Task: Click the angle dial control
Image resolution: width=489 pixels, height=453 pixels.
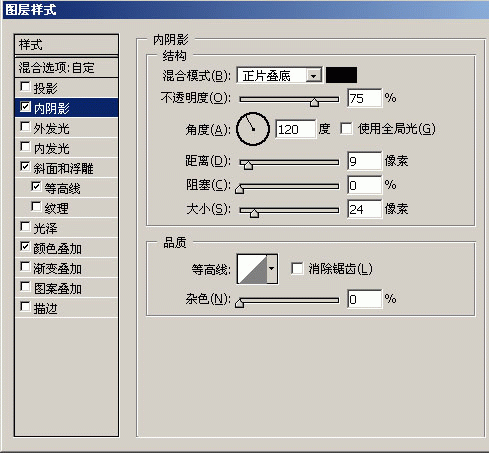Action: click(x=253, y=129)
